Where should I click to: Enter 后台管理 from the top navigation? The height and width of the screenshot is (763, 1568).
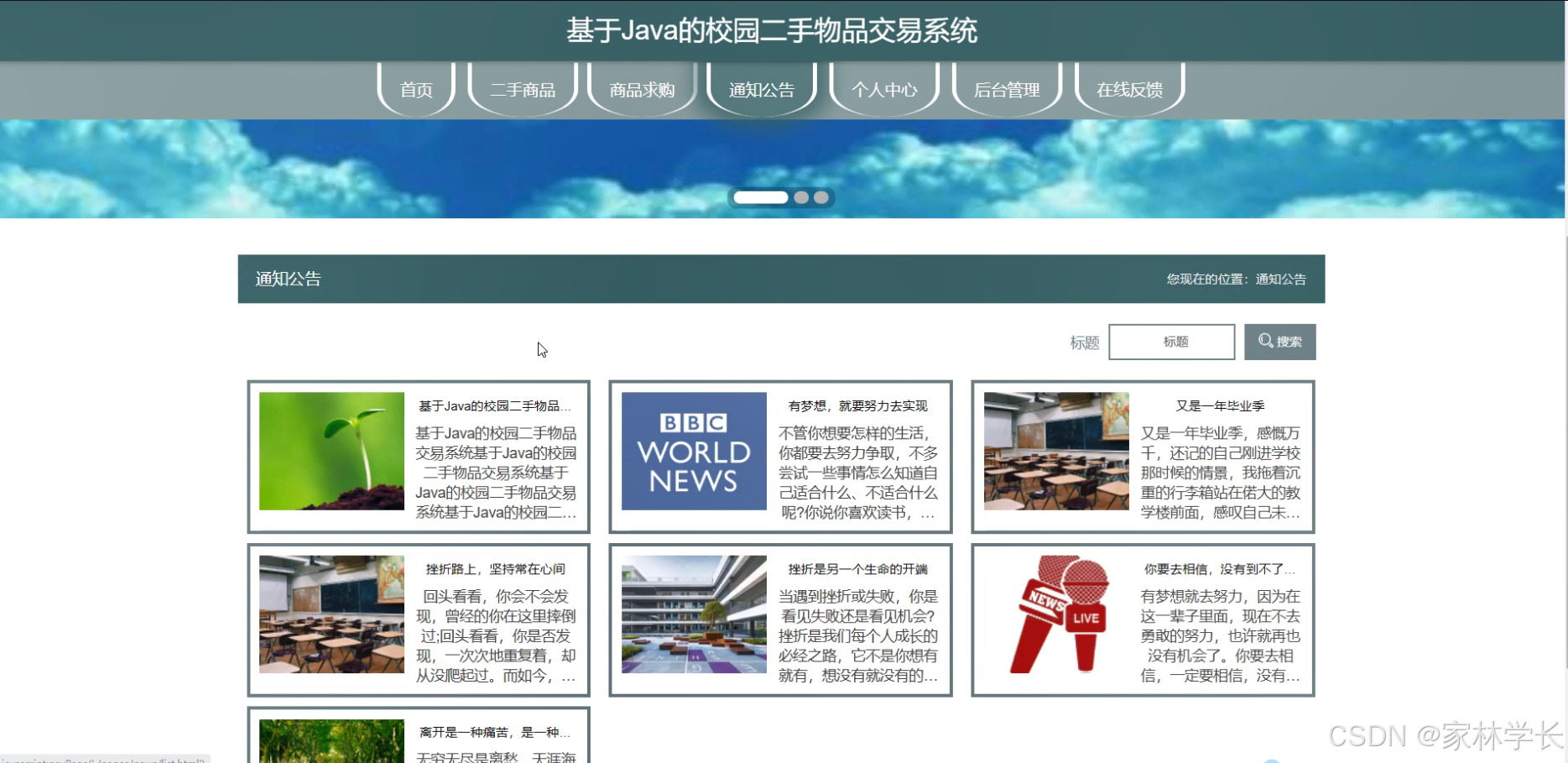(1007, 90)
